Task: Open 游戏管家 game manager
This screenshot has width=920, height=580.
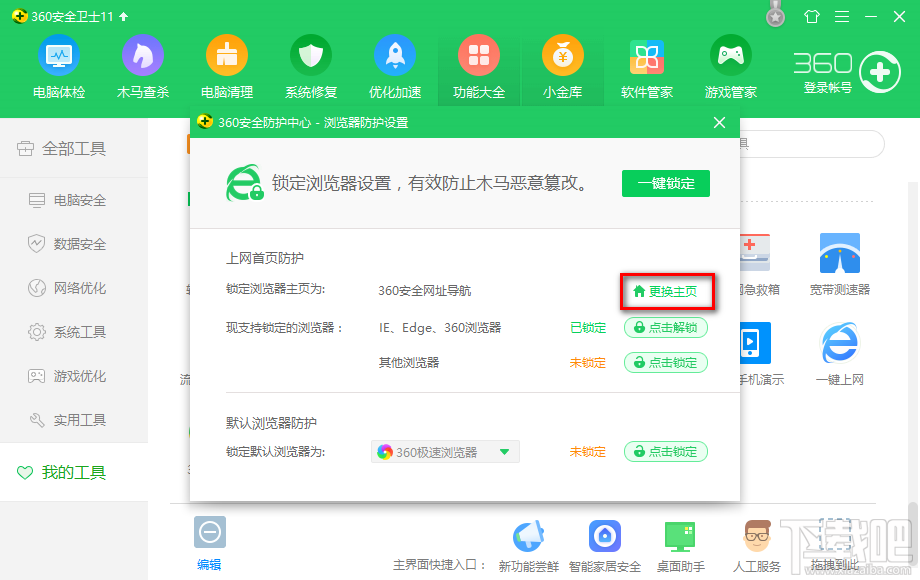Action: click(730, 67)
